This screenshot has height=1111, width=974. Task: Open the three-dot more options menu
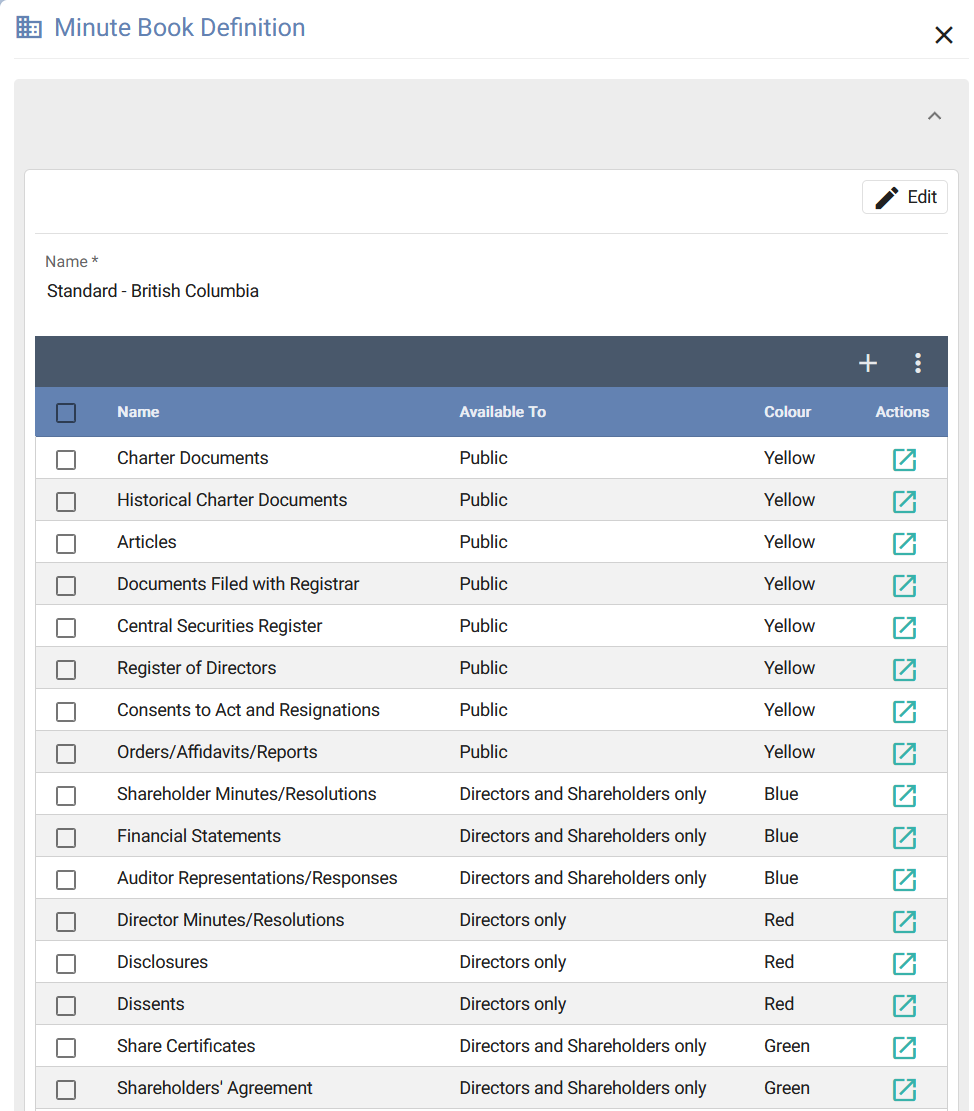918,364
